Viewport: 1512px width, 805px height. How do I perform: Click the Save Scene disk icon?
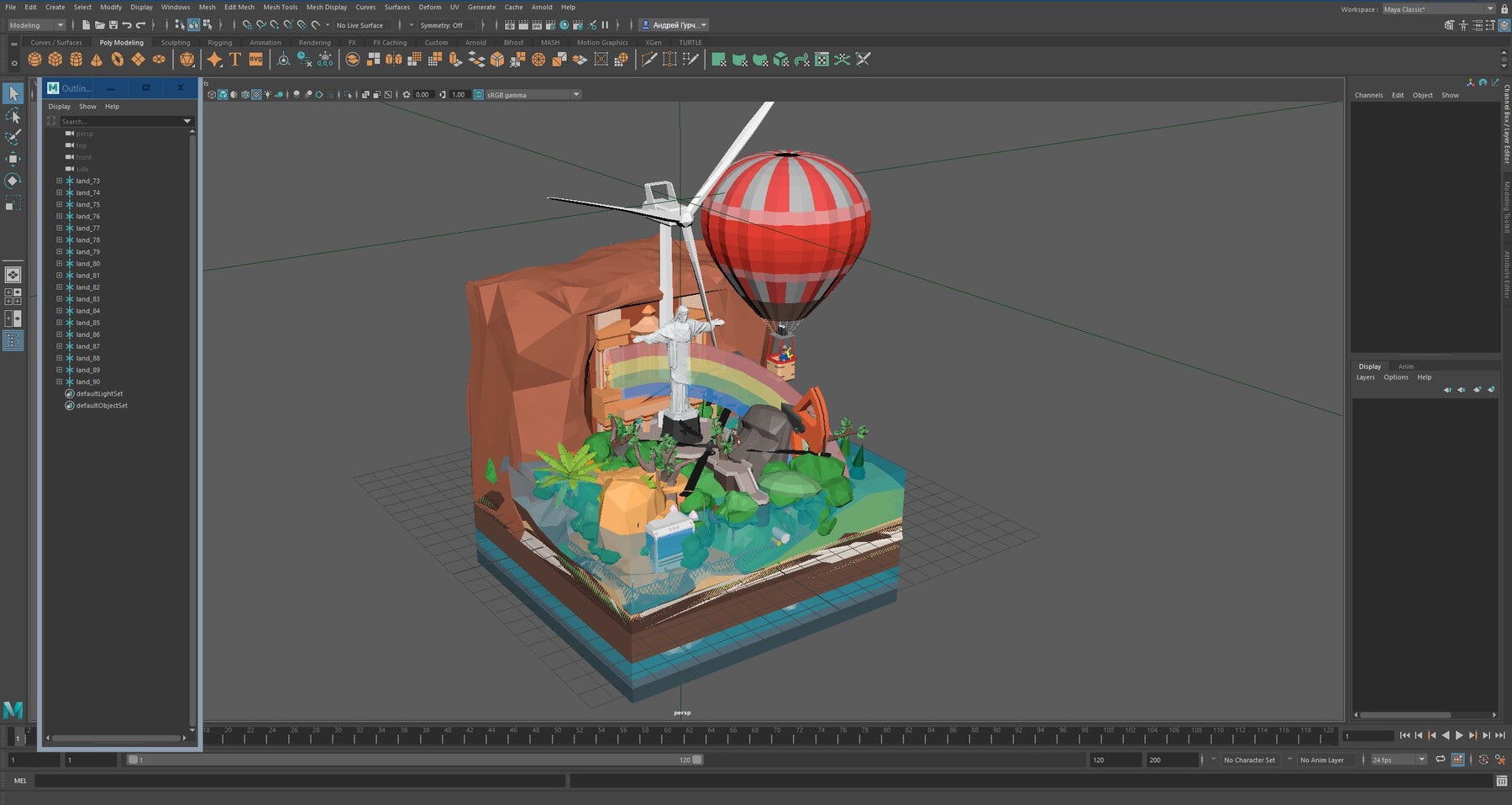(x=113, y=25)
